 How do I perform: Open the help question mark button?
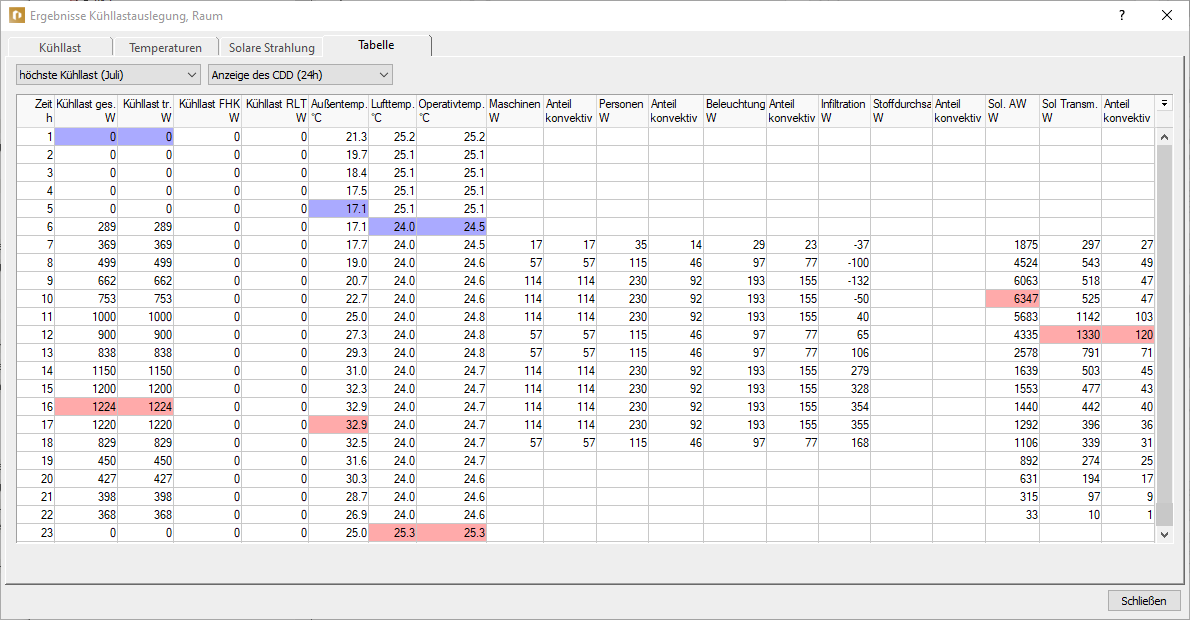coord(1122,15)
